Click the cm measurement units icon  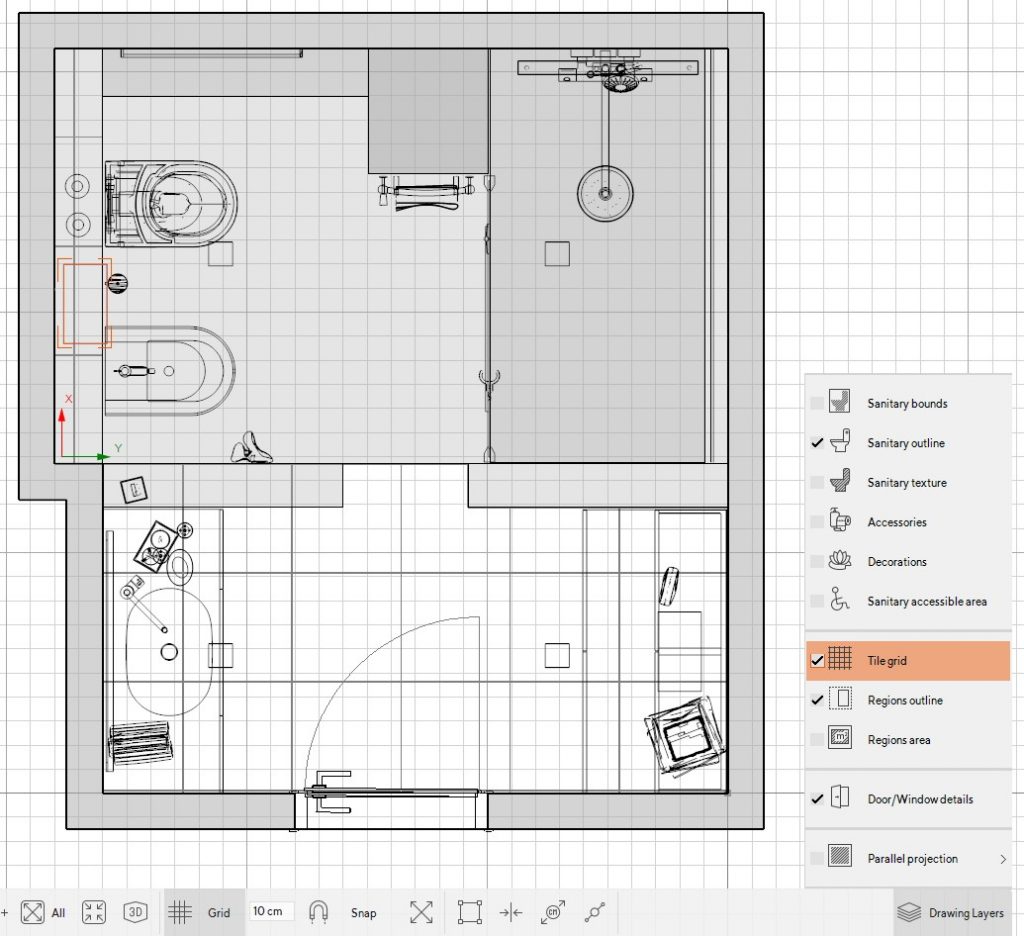coord(553,912)
